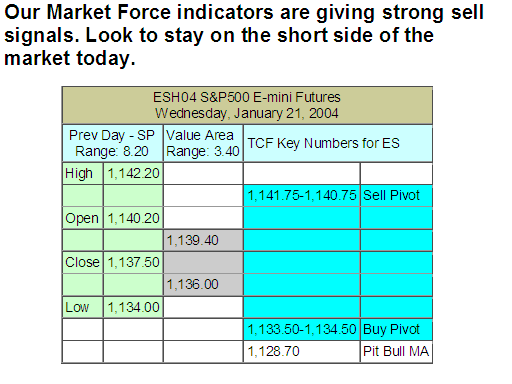512x384 pixels.
Task: Select TCF Key Numbers for ES heading
Action: click(x=338, y=143)
